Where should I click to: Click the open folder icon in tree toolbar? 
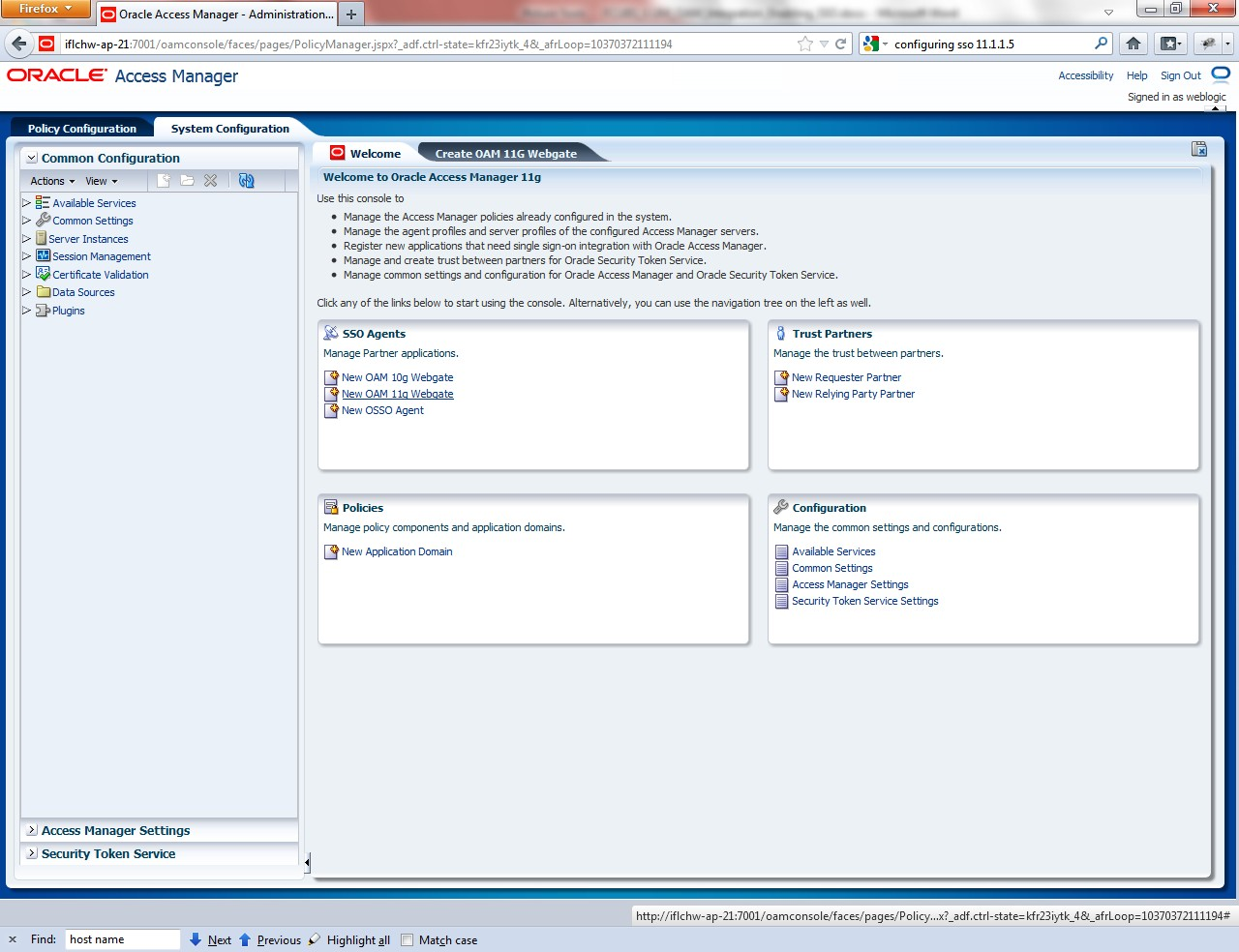point(187,181)
